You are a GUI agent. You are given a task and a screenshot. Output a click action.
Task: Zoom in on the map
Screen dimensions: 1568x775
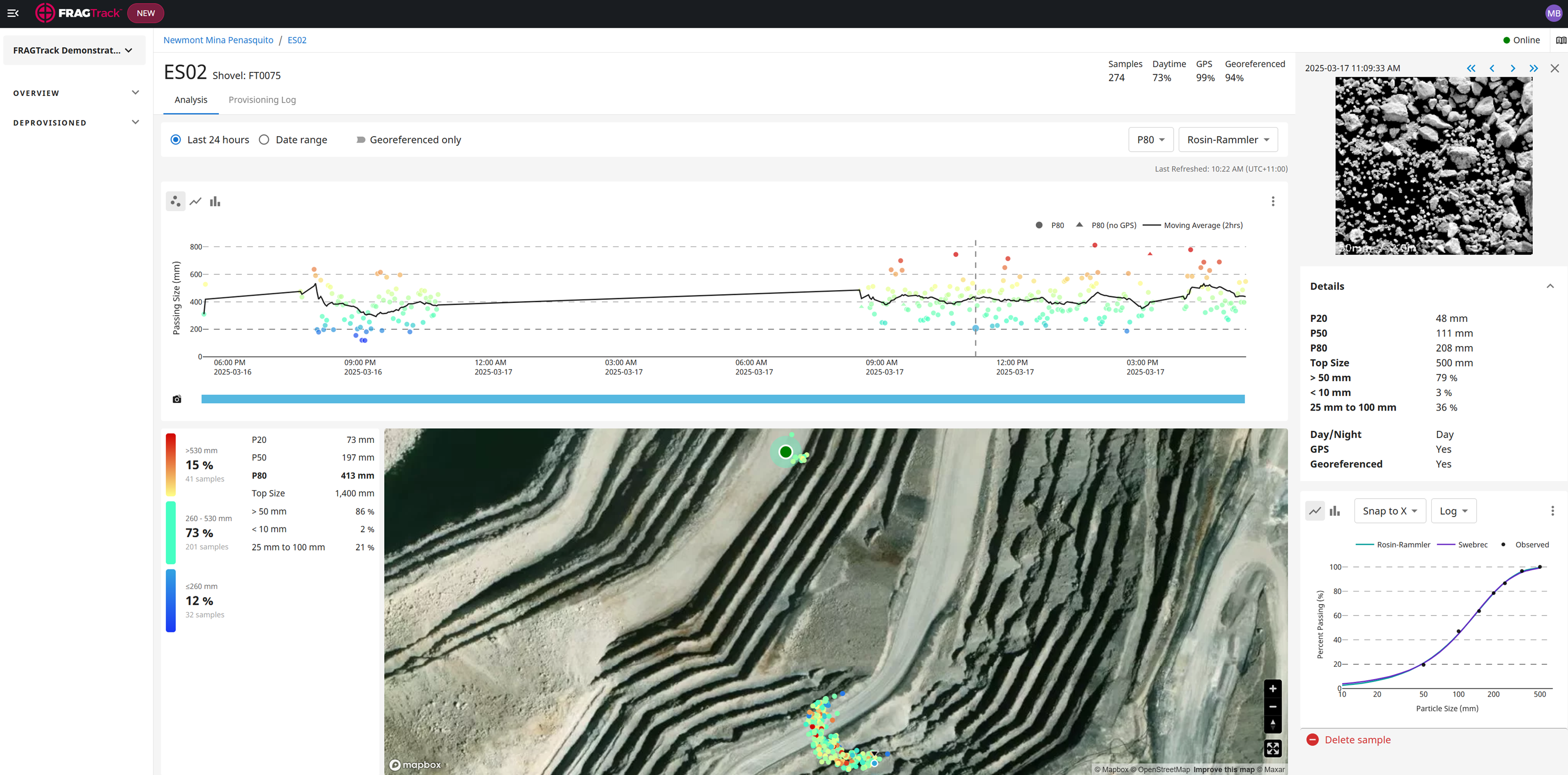pos(1272,688)
